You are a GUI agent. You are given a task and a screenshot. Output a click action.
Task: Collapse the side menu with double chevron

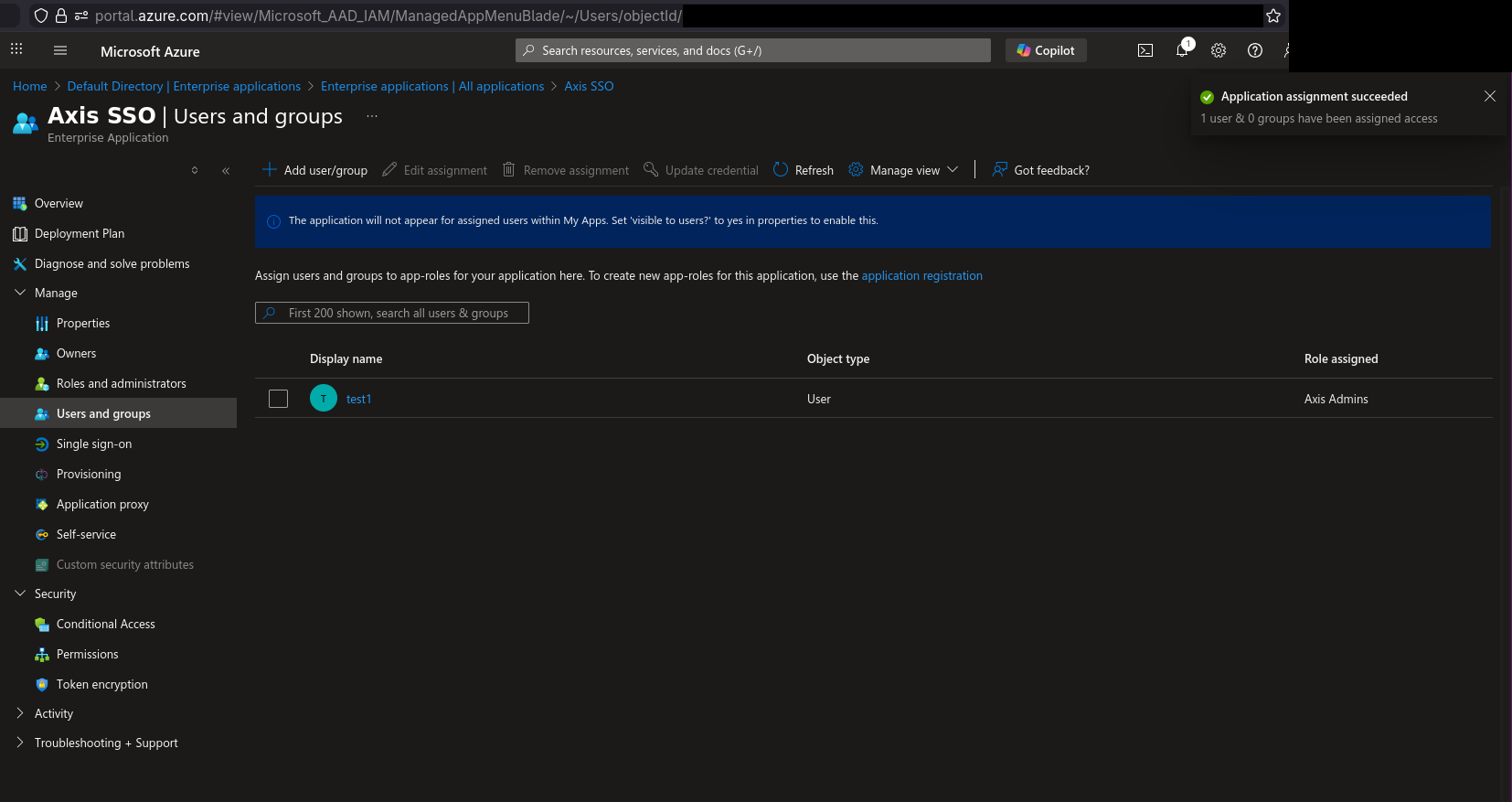tap(226, 170)
